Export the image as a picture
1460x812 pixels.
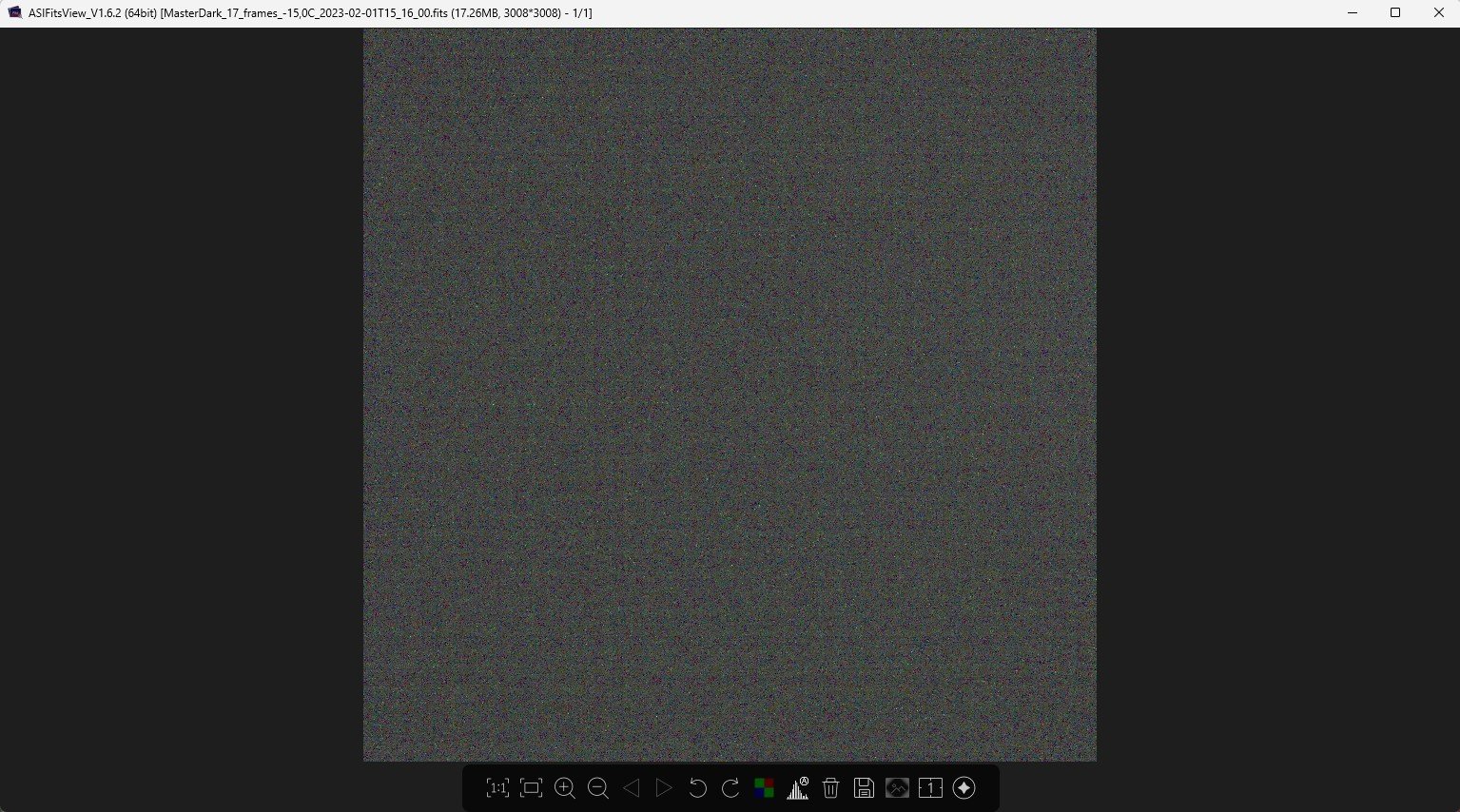(x=897, y=788)
